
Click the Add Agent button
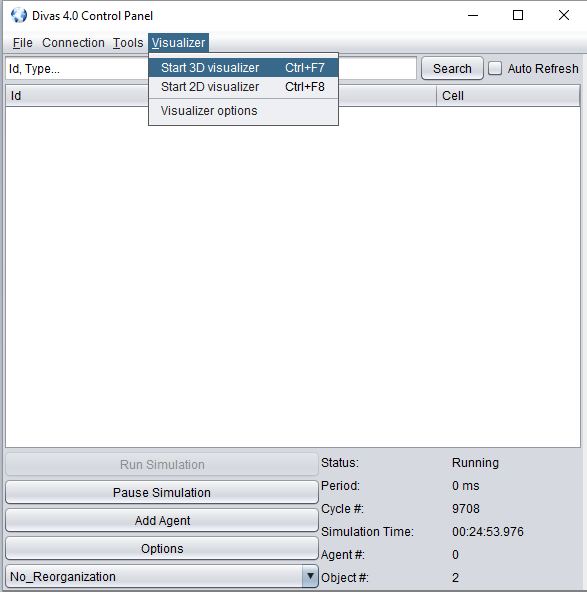162,521
